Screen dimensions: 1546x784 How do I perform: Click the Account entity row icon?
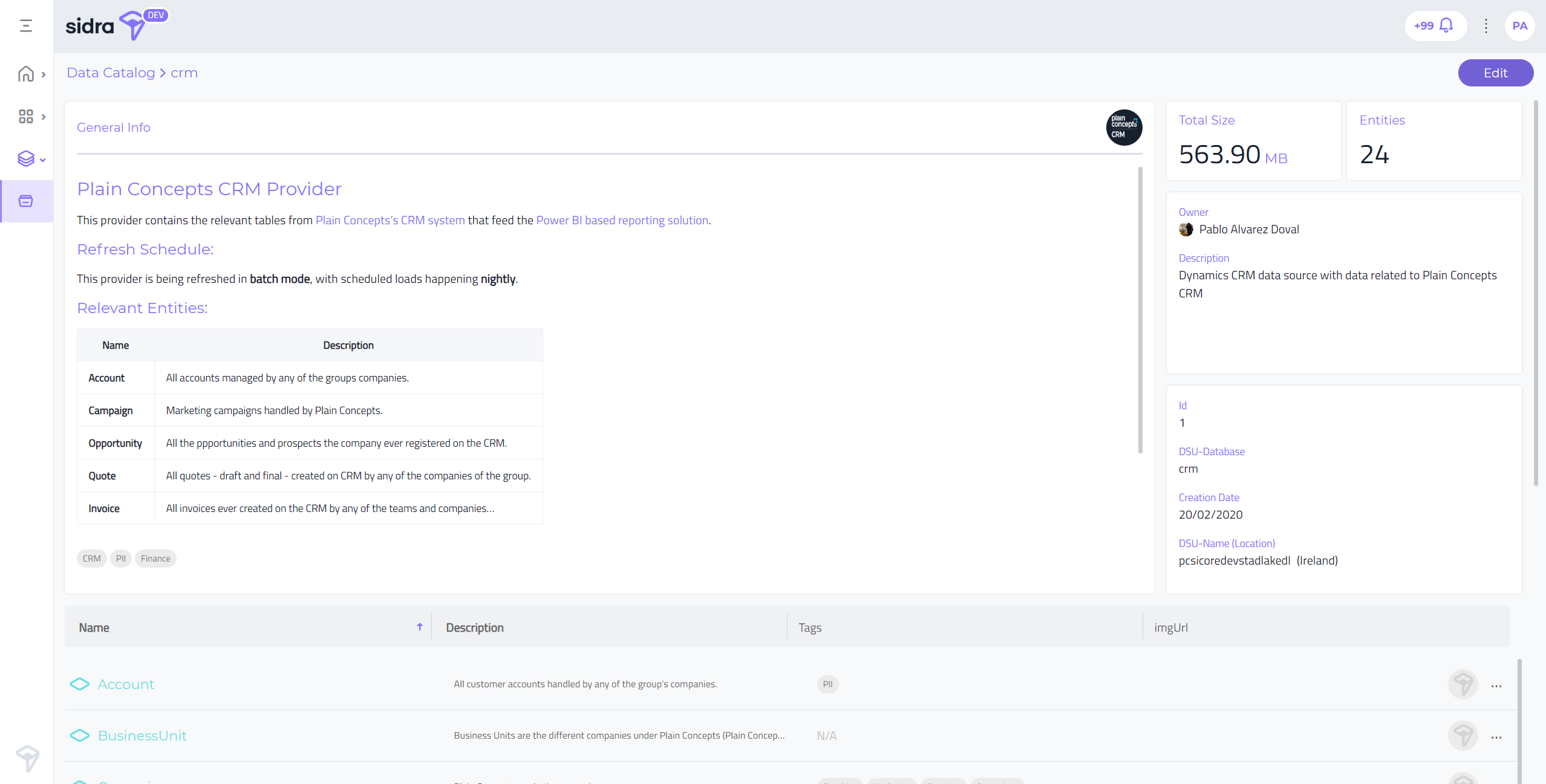(x=80, y=684)
